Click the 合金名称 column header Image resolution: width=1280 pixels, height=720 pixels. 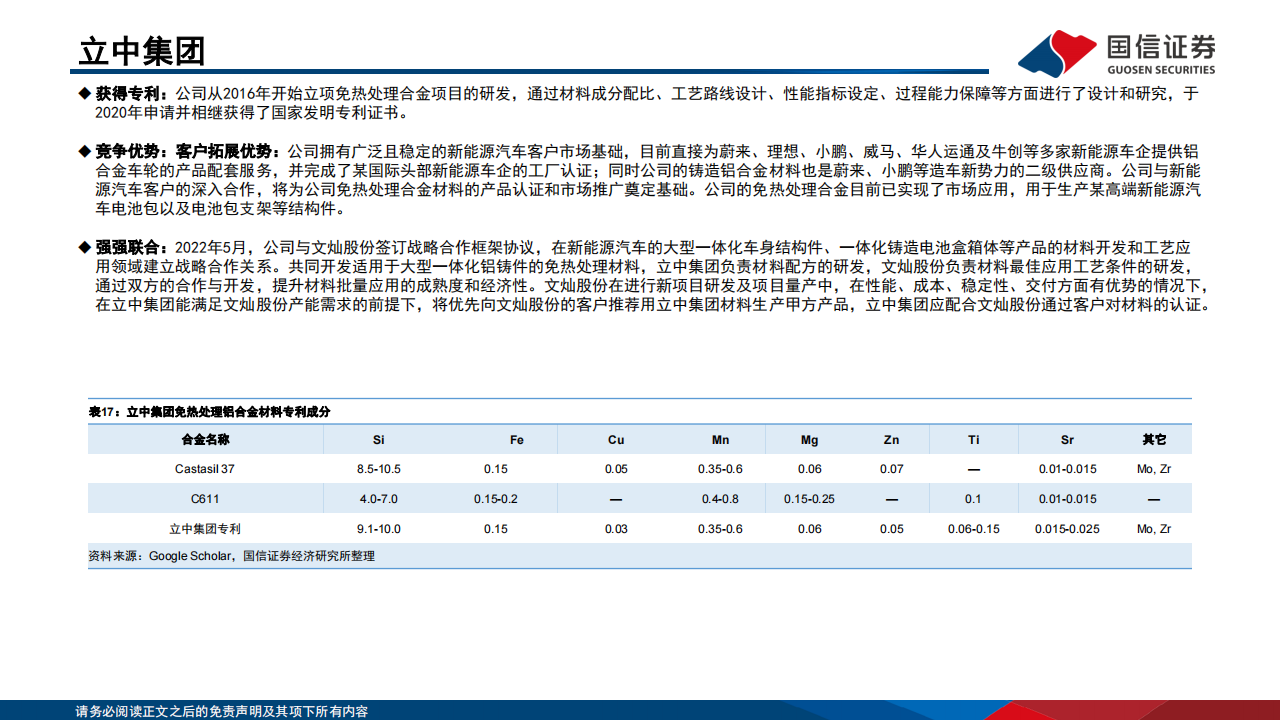click(x=205, y=440)
